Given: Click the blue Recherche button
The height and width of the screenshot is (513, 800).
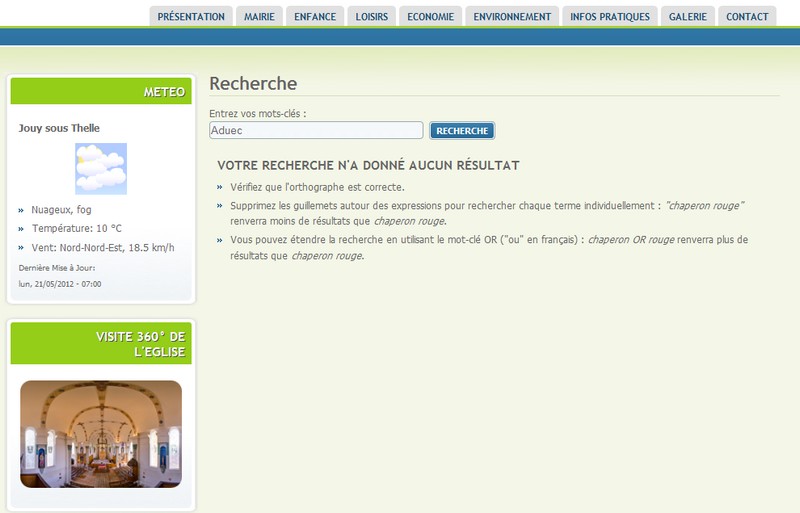Looking at the screenshot, I should [x=462, y=131].
